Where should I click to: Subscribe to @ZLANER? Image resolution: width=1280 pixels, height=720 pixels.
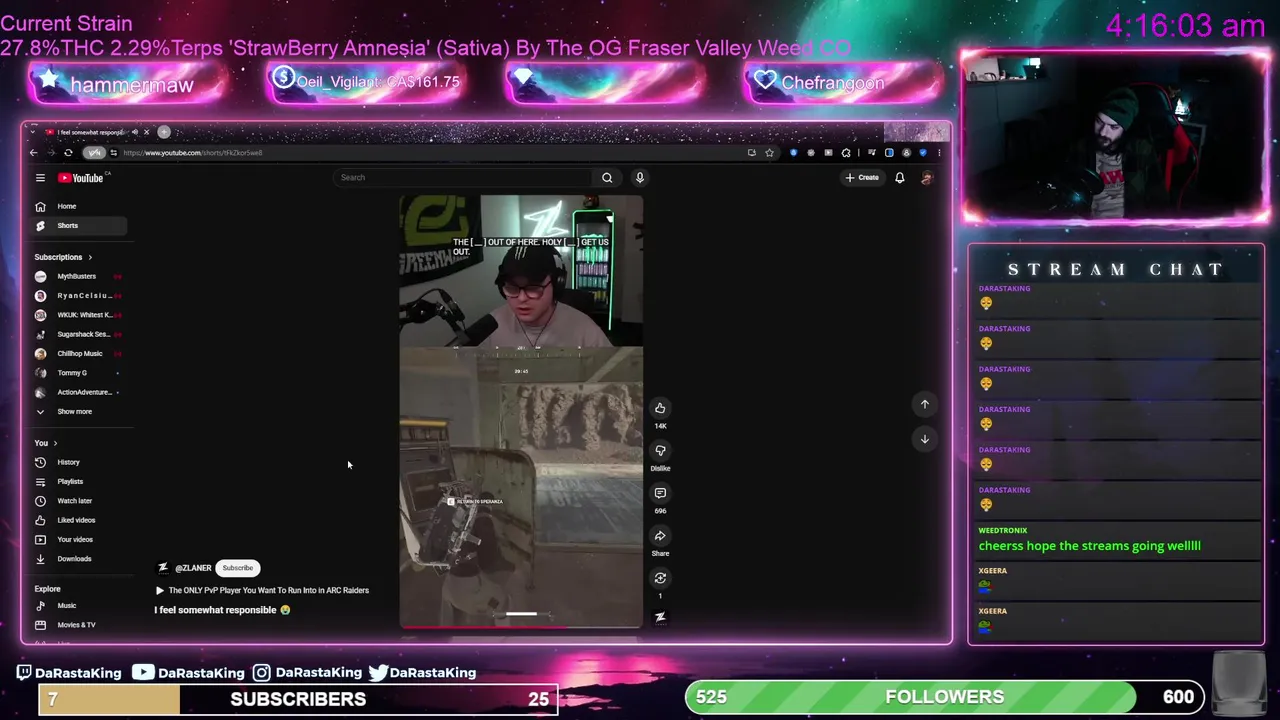pyautogui.click(x=238, y=568)
